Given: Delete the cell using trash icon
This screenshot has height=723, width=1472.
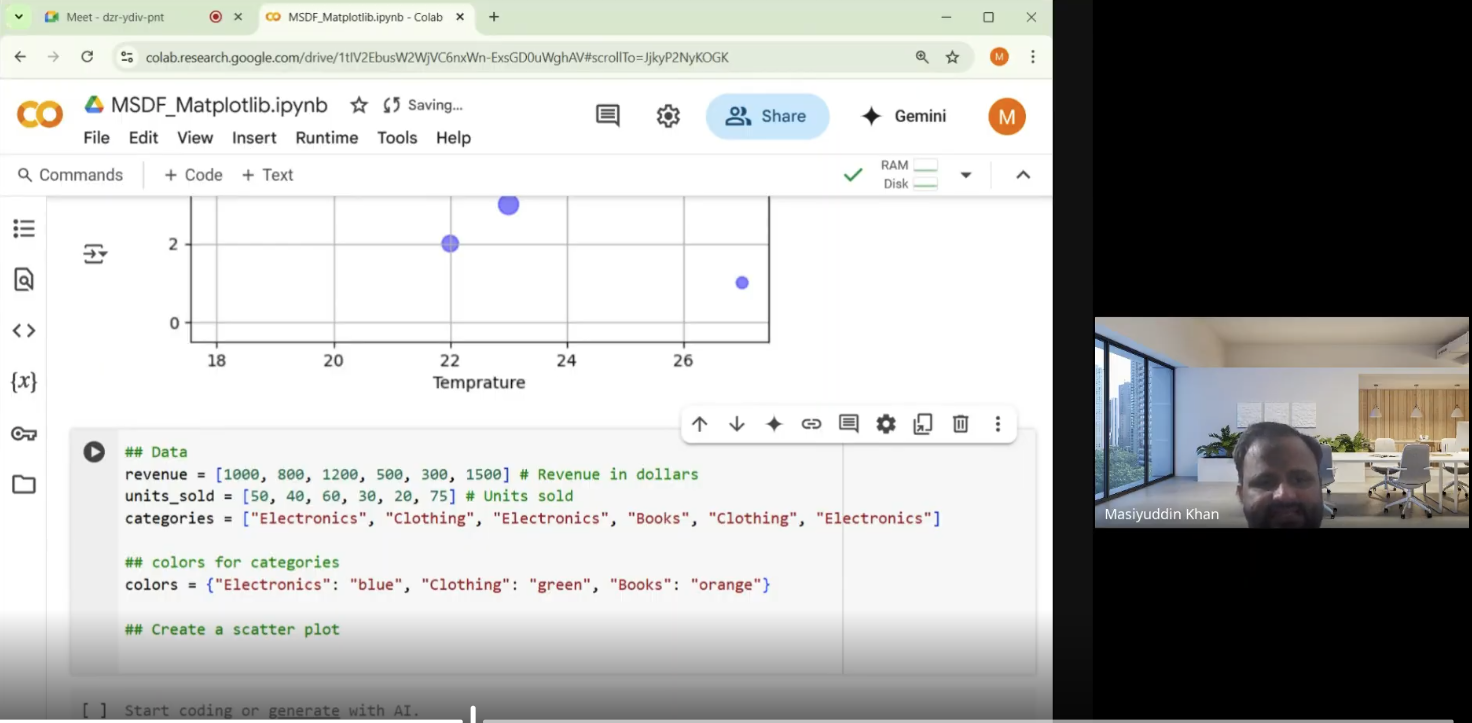Looking at the screenshot, I should [960, 424].
